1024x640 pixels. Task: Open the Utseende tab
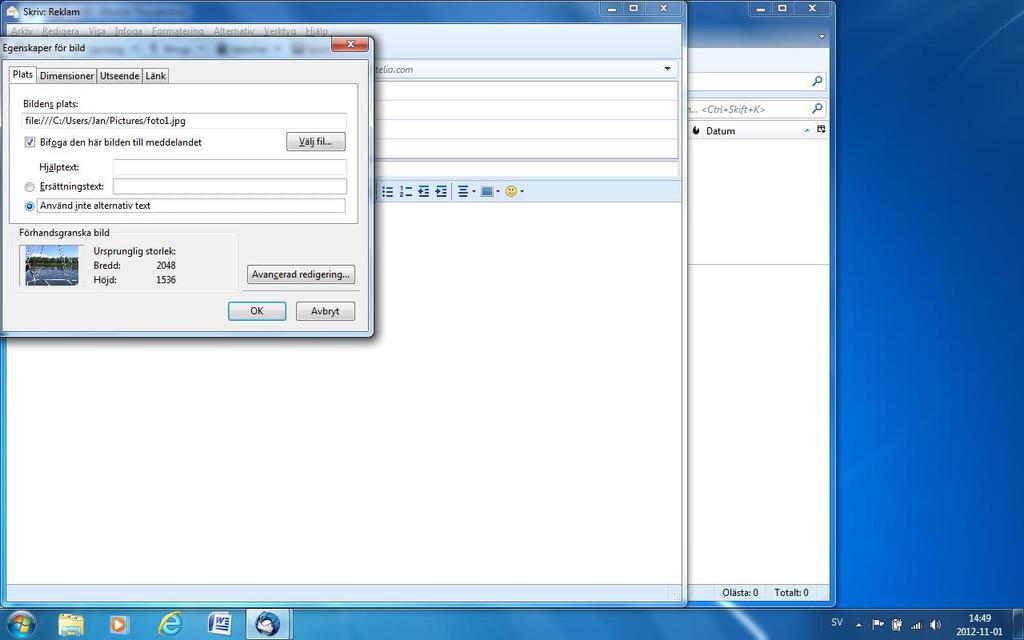120,76
